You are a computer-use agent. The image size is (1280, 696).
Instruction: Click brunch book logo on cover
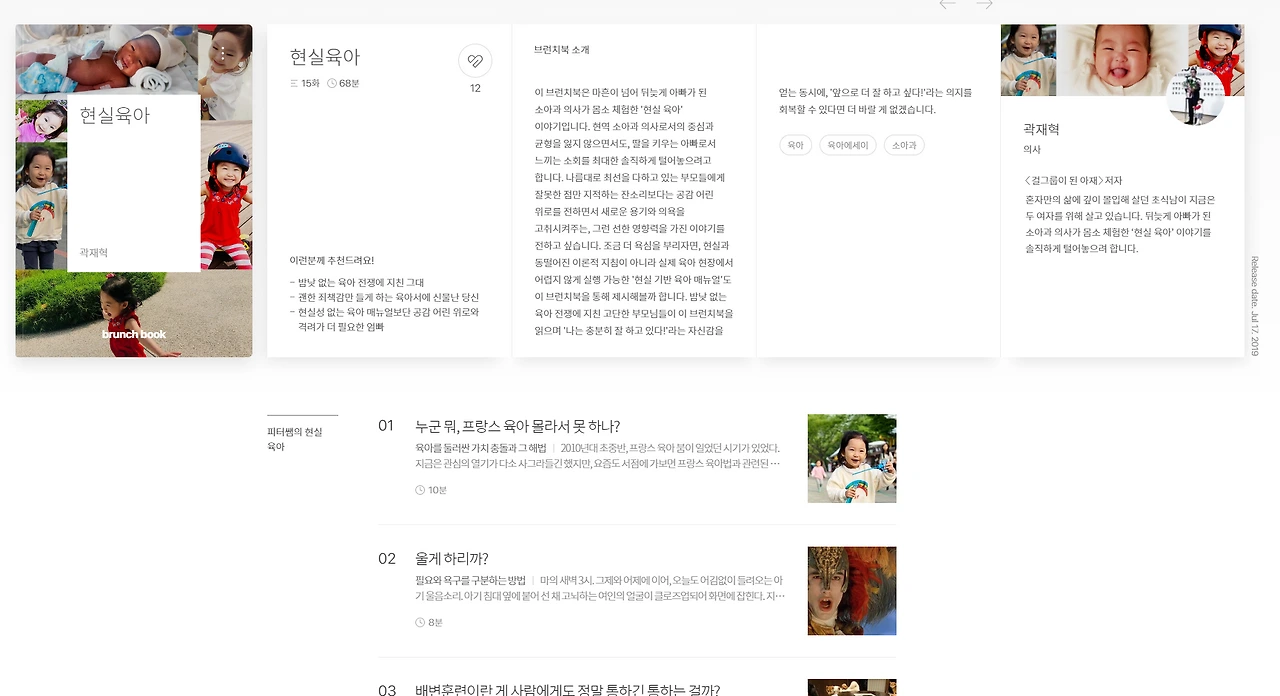[134, 334]
